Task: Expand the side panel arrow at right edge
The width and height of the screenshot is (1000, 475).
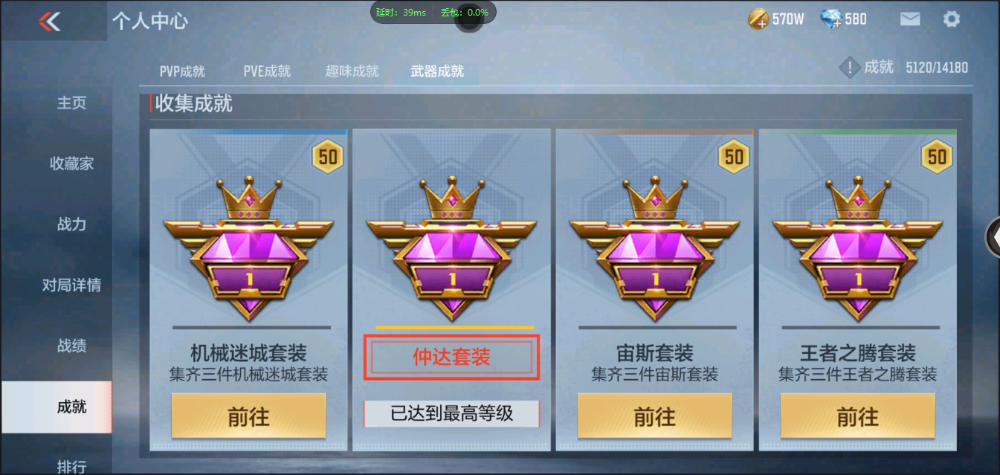Action: tap(994, 237)
